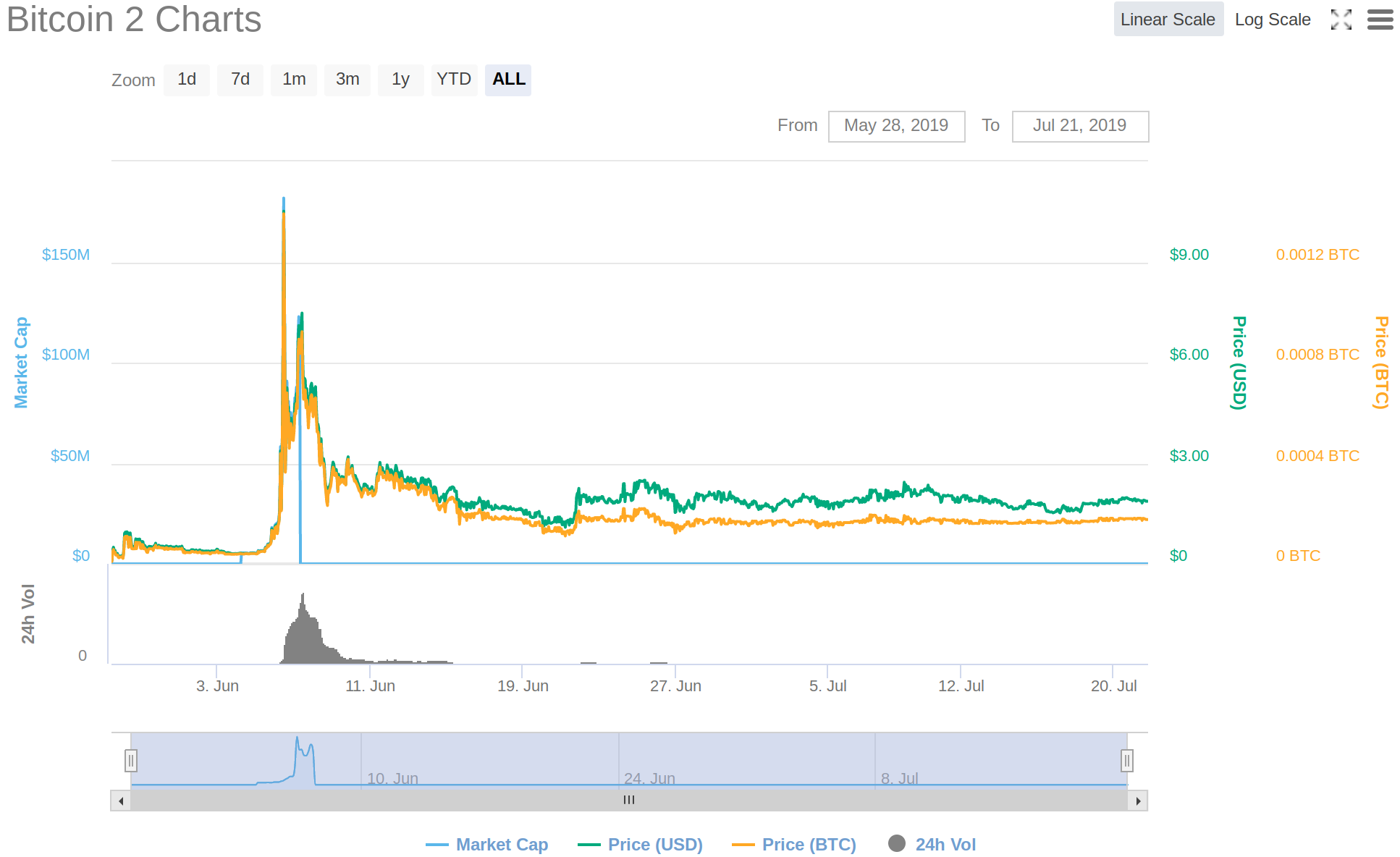Screen dimensions: 1400x857
Task: Toggle Price (USD) series in legend
Action: coord(641,845)
